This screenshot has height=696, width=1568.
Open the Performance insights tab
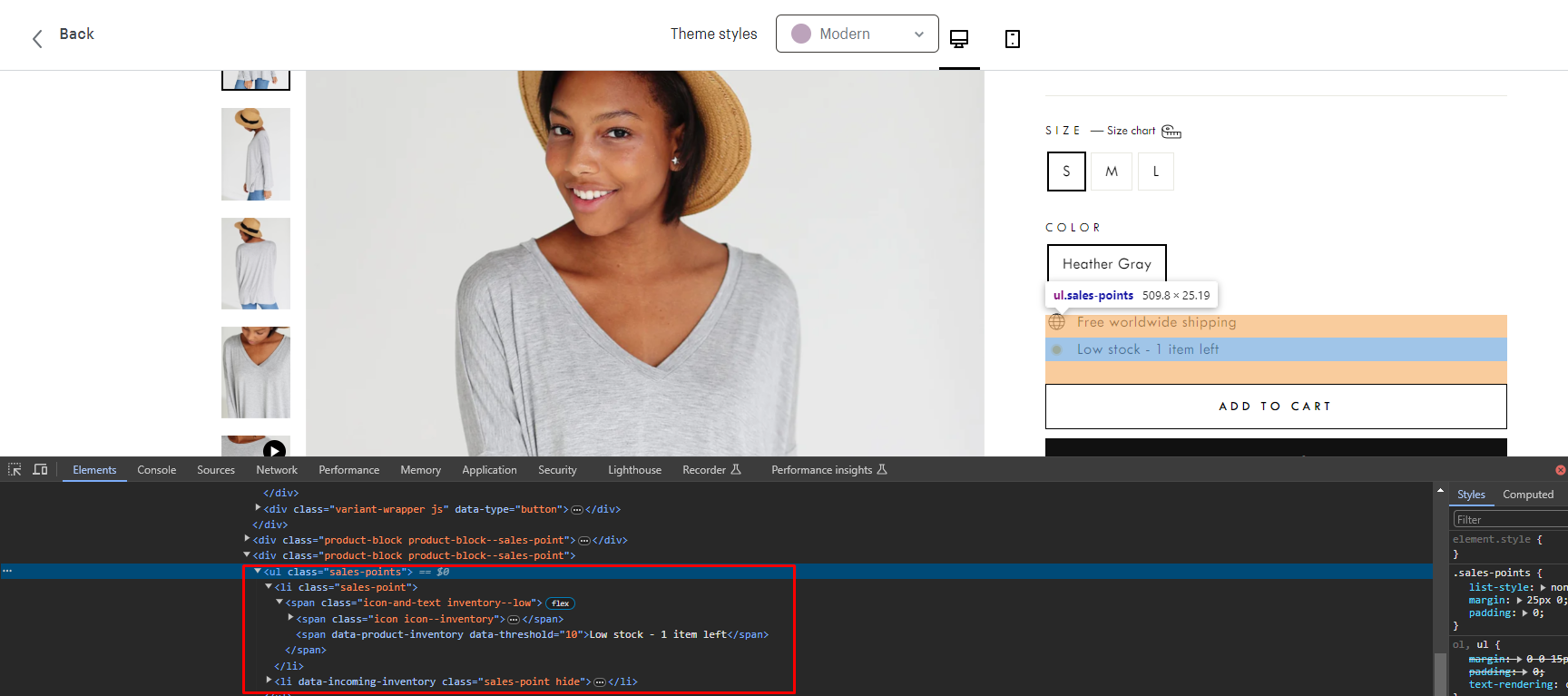coord(829,470)
